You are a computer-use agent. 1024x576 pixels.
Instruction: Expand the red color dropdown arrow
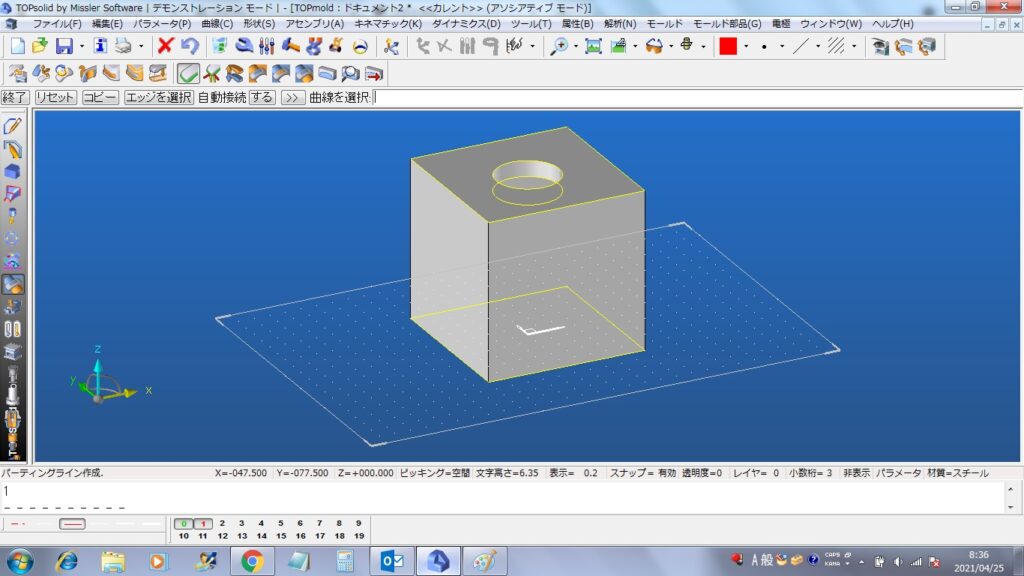(x=746, y=46)
